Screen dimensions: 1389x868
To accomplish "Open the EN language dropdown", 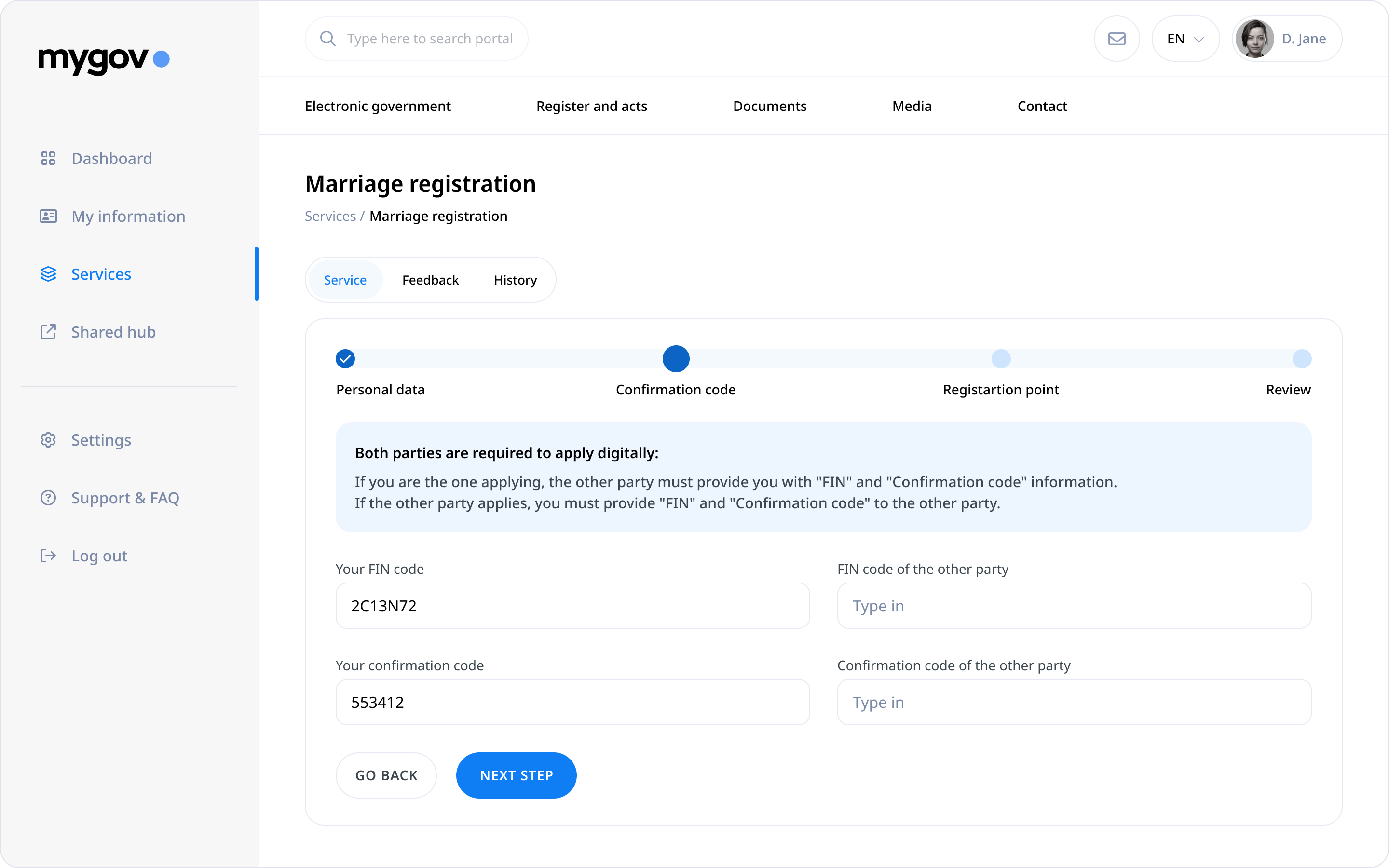I will 1185,39.
